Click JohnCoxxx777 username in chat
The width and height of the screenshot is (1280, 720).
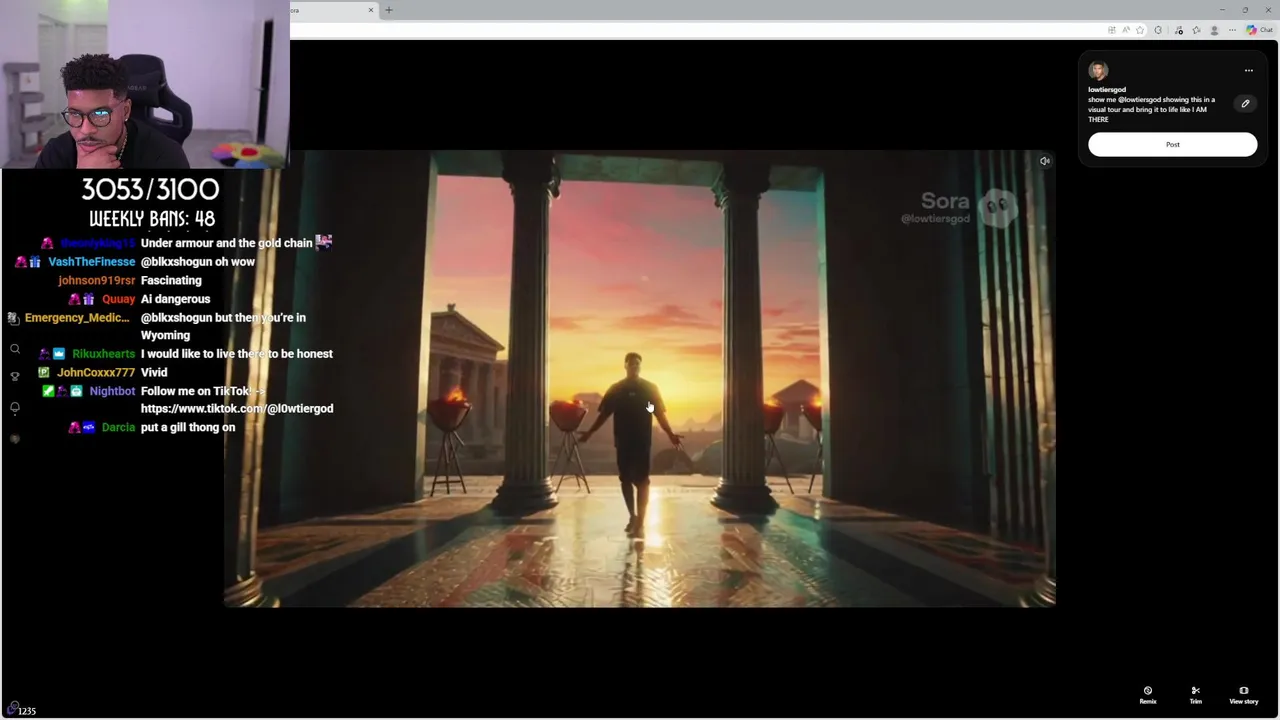tap(96, 373)
